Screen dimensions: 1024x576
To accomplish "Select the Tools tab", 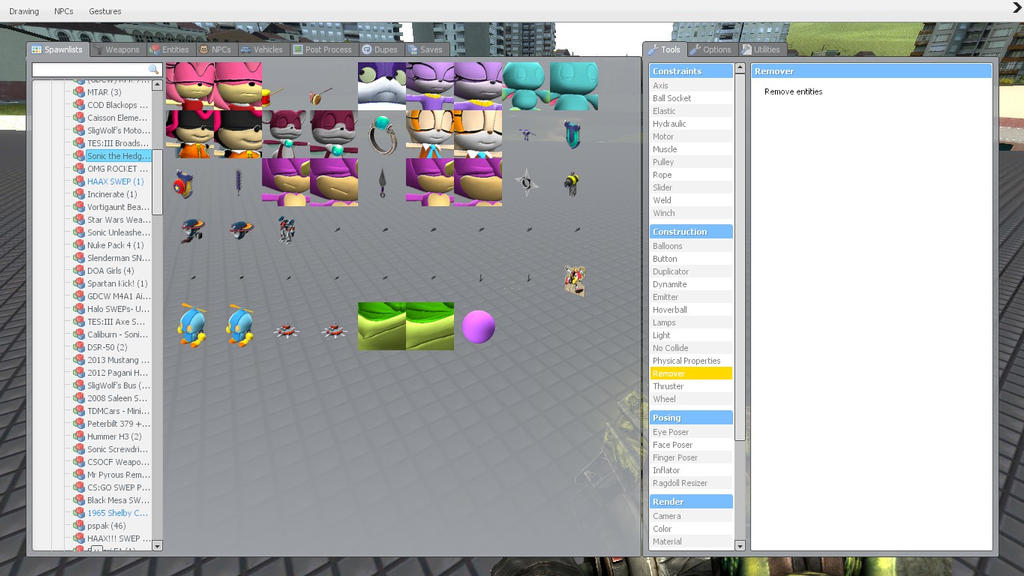I will tap(664, 50).
